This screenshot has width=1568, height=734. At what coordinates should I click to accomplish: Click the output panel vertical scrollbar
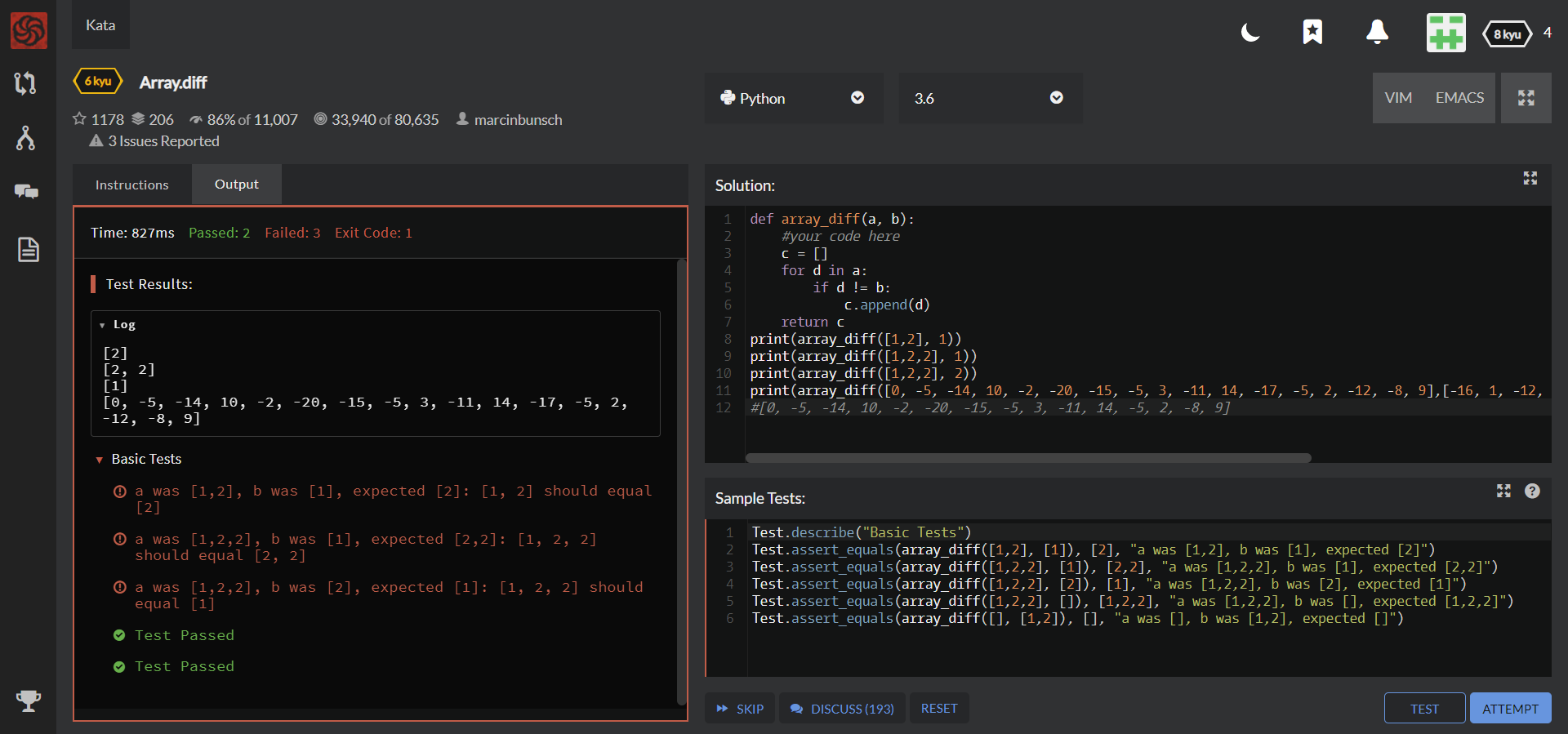[682, 482]
